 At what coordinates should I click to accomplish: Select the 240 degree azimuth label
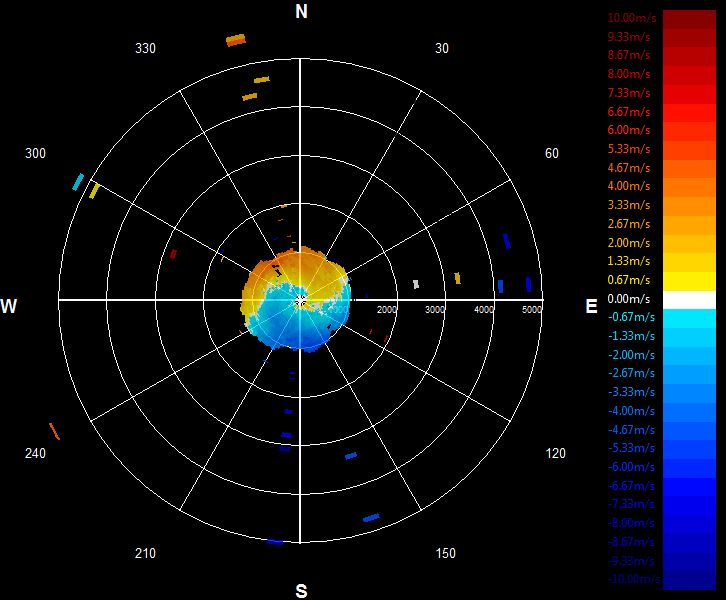point(35,453)
